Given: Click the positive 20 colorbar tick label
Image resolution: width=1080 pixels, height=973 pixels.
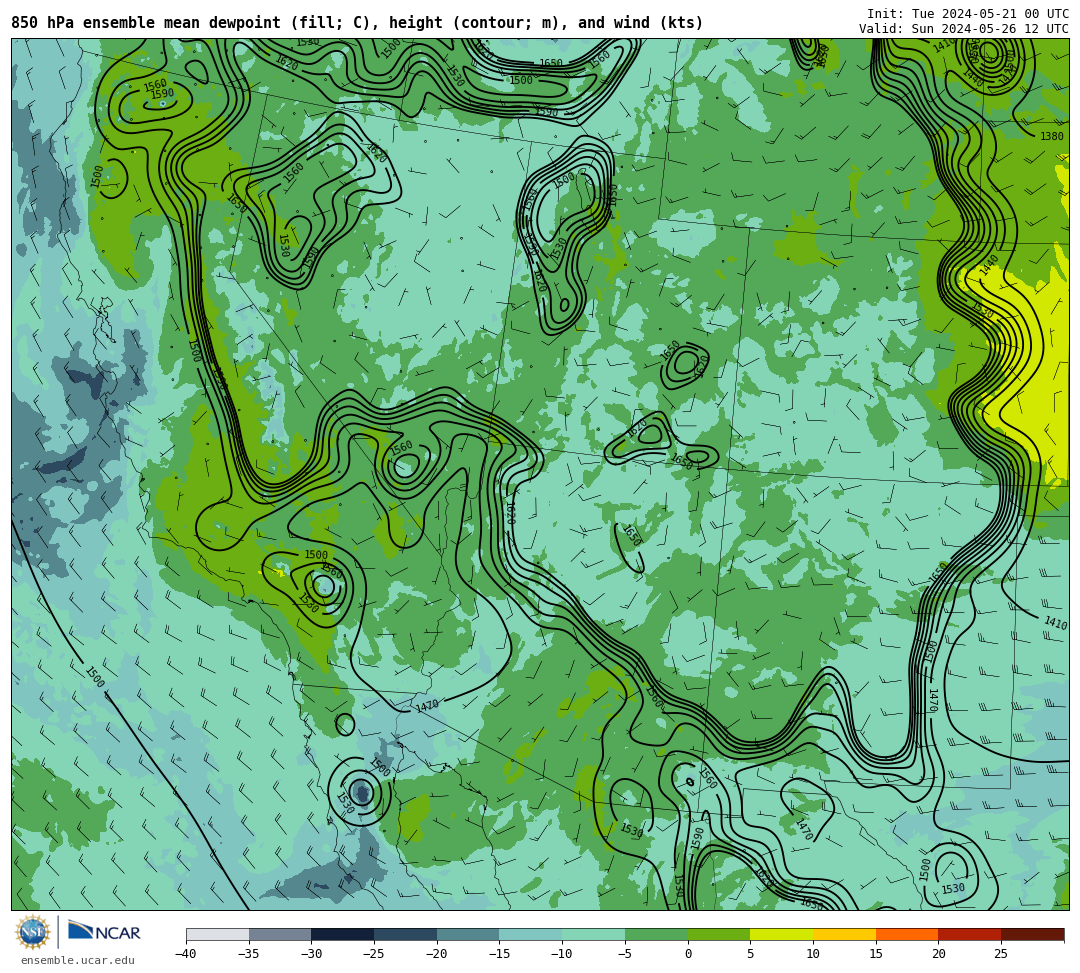Looking at the screenshot, I should pos(938,954).
